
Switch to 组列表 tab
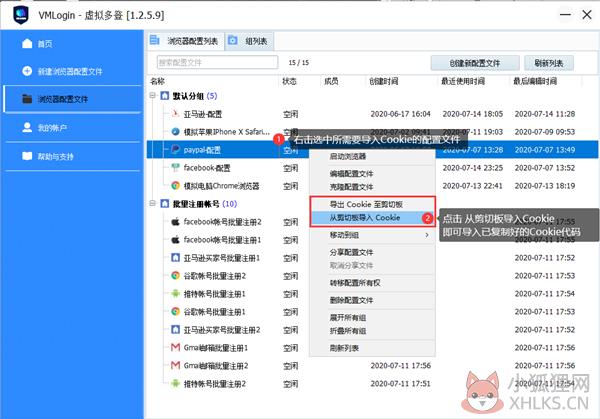[x=249, y=41]
